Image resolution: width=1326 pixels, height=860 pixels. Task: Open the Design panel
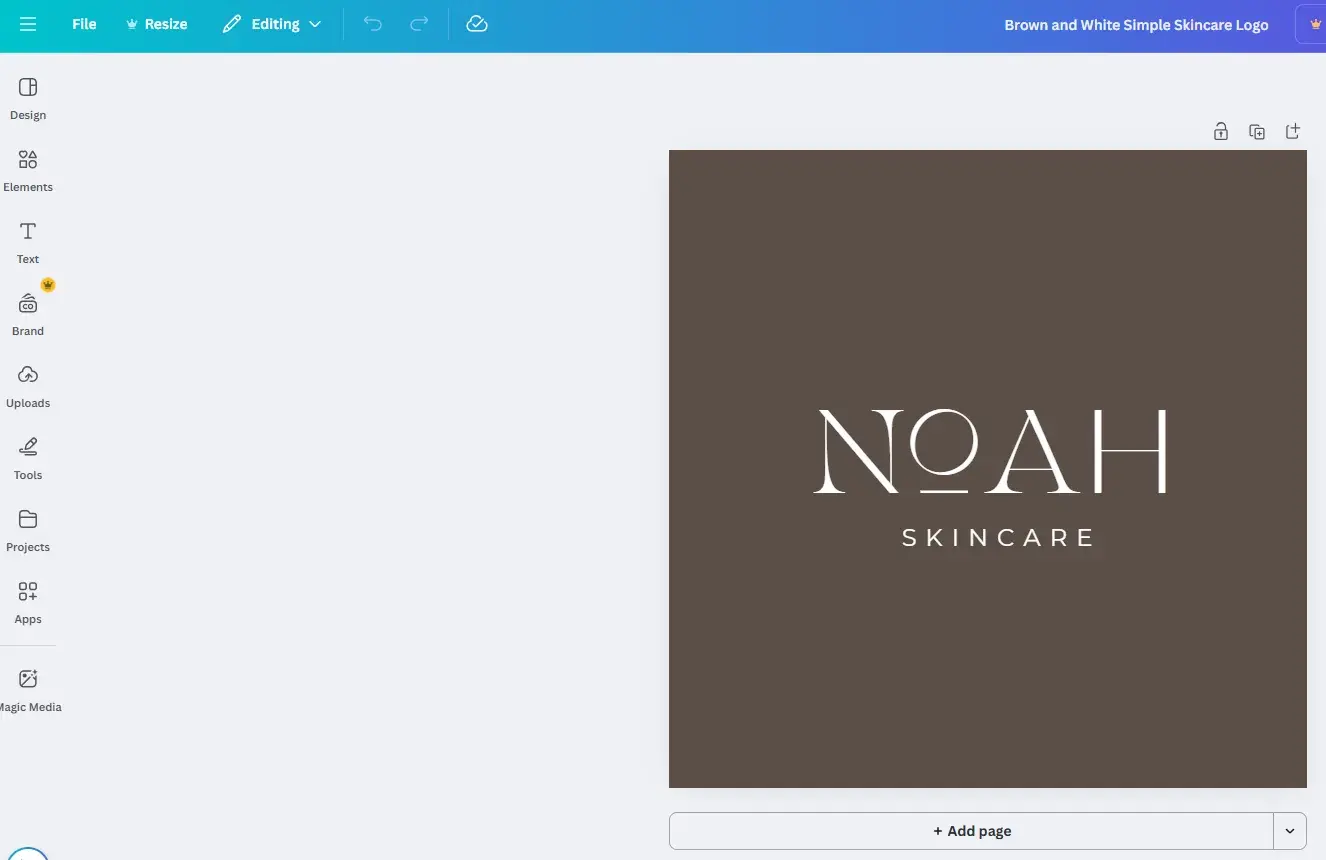point(27,97)
